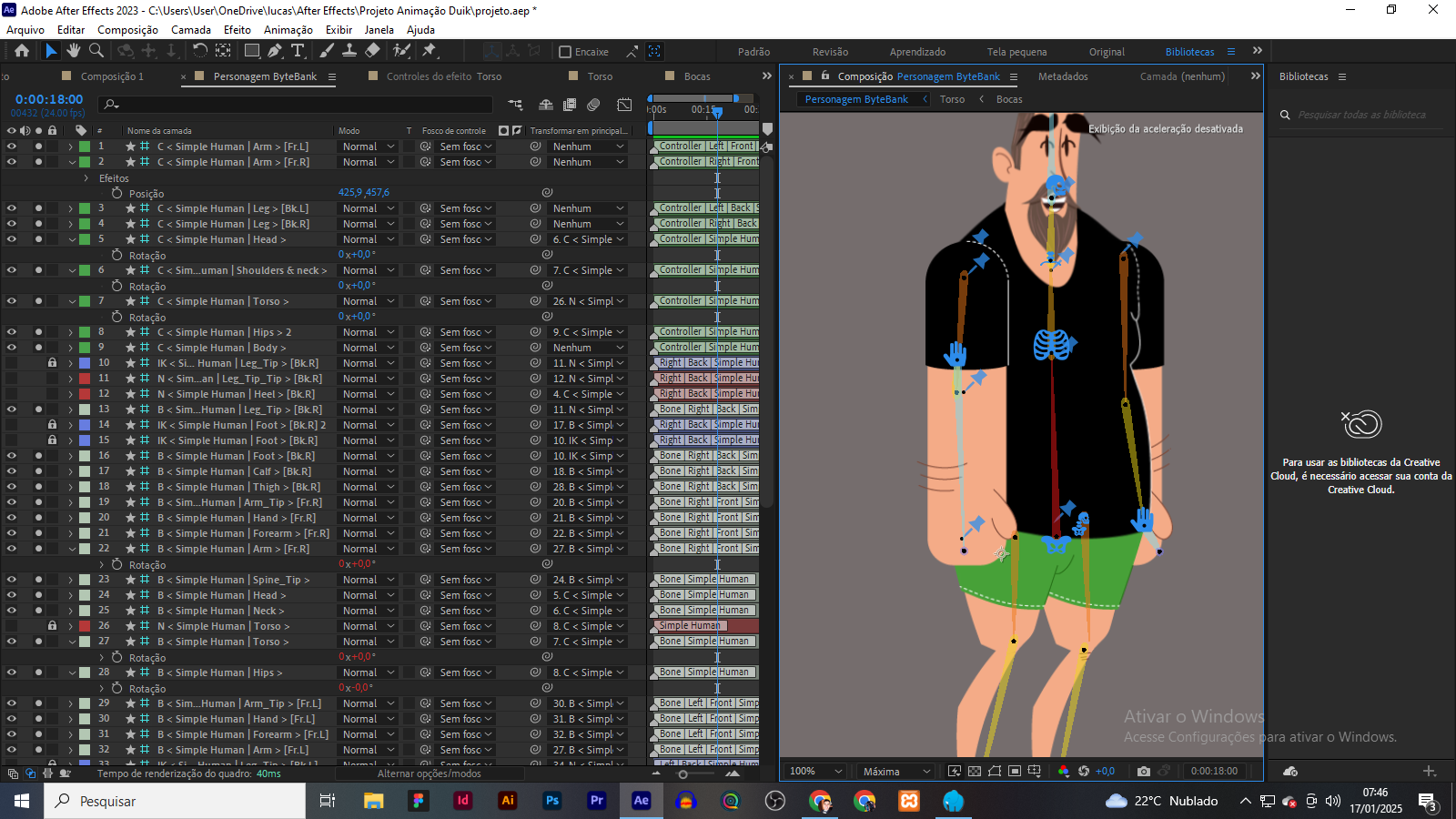Toggle the frame blending icon in timeline
Image resolution: width=1456 pixels, height=819 pixels.
click(x=570, y=105)
